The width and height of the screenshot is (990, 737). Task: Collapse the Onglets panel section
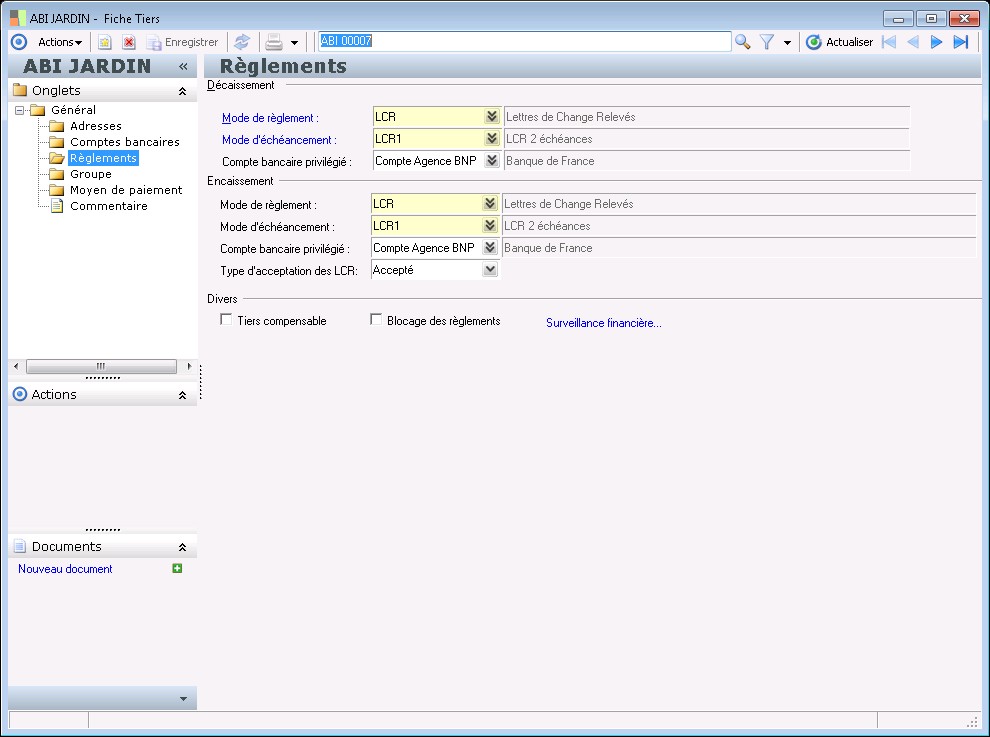pos(182,91)
